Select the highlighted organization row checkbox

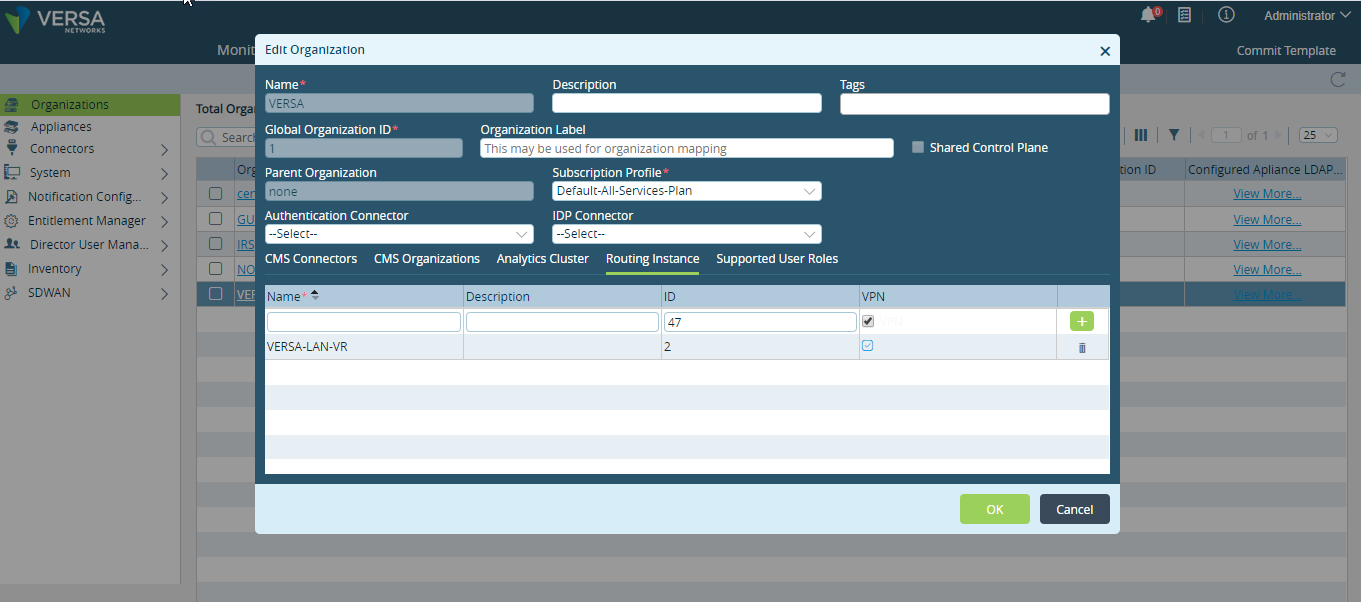(215, 294)
